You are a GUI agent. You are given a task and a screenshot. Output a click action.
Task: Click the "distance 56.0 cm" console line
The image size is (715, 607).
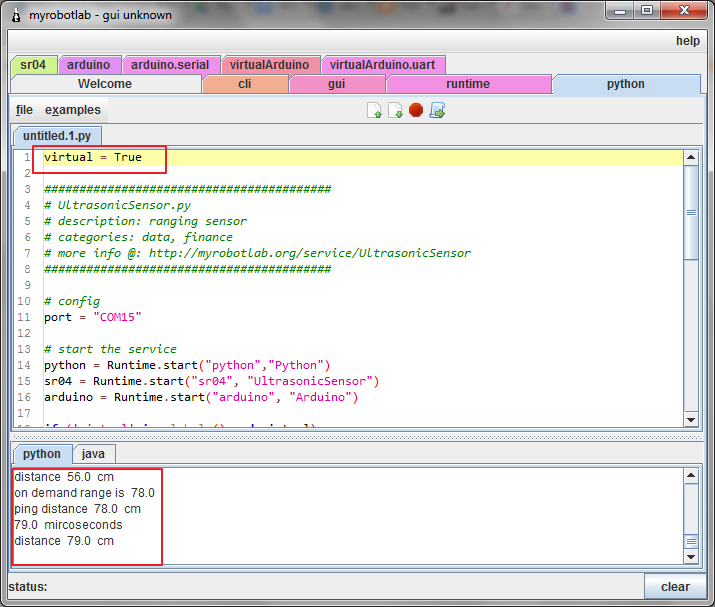coord(64,477)
